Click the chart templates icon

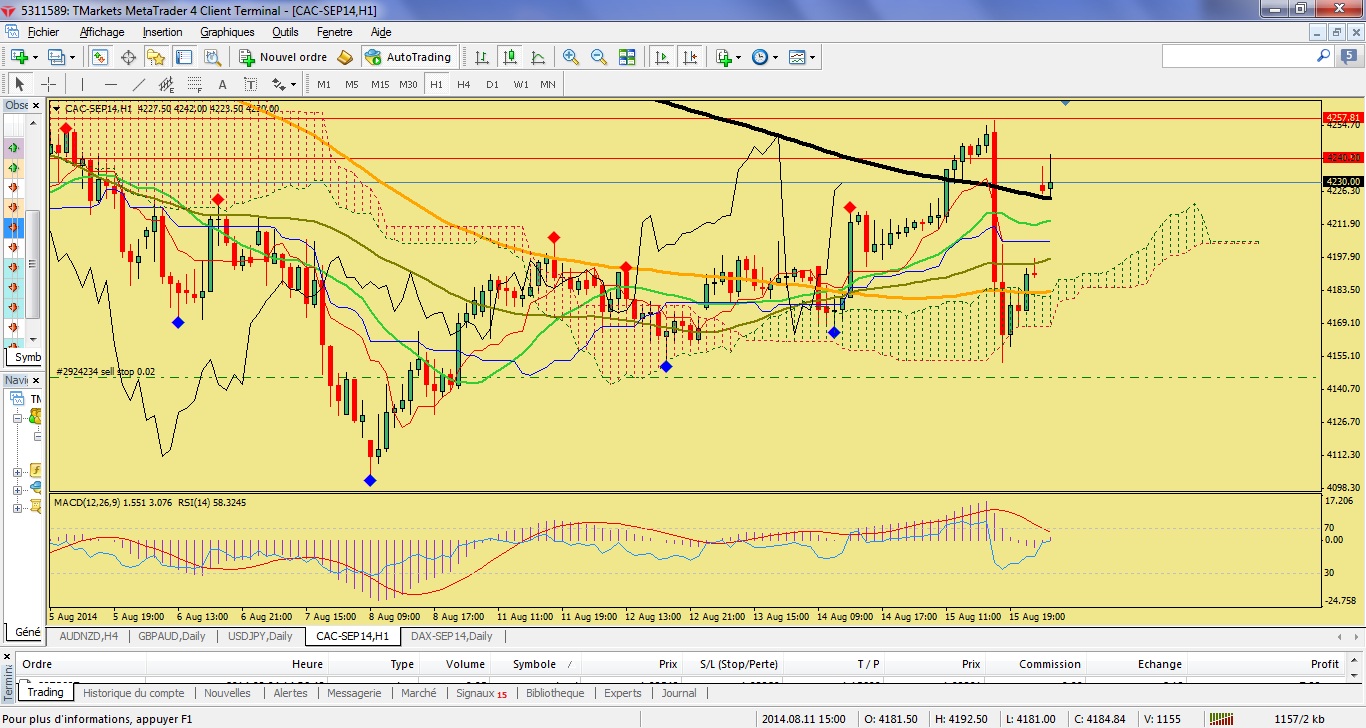tap(797, 57)
